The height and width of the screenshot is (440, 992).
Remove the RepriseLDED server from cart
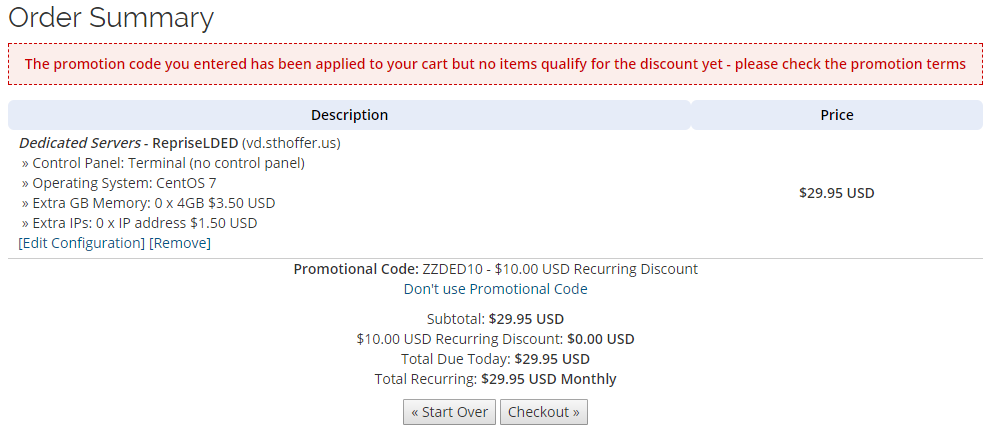(180, 243)
